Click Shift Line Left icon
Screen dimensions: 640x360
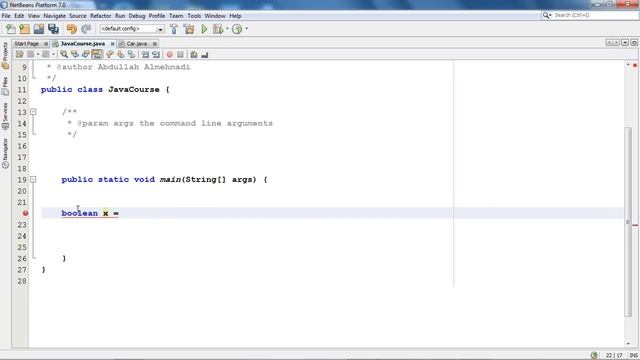coord(145,54)
